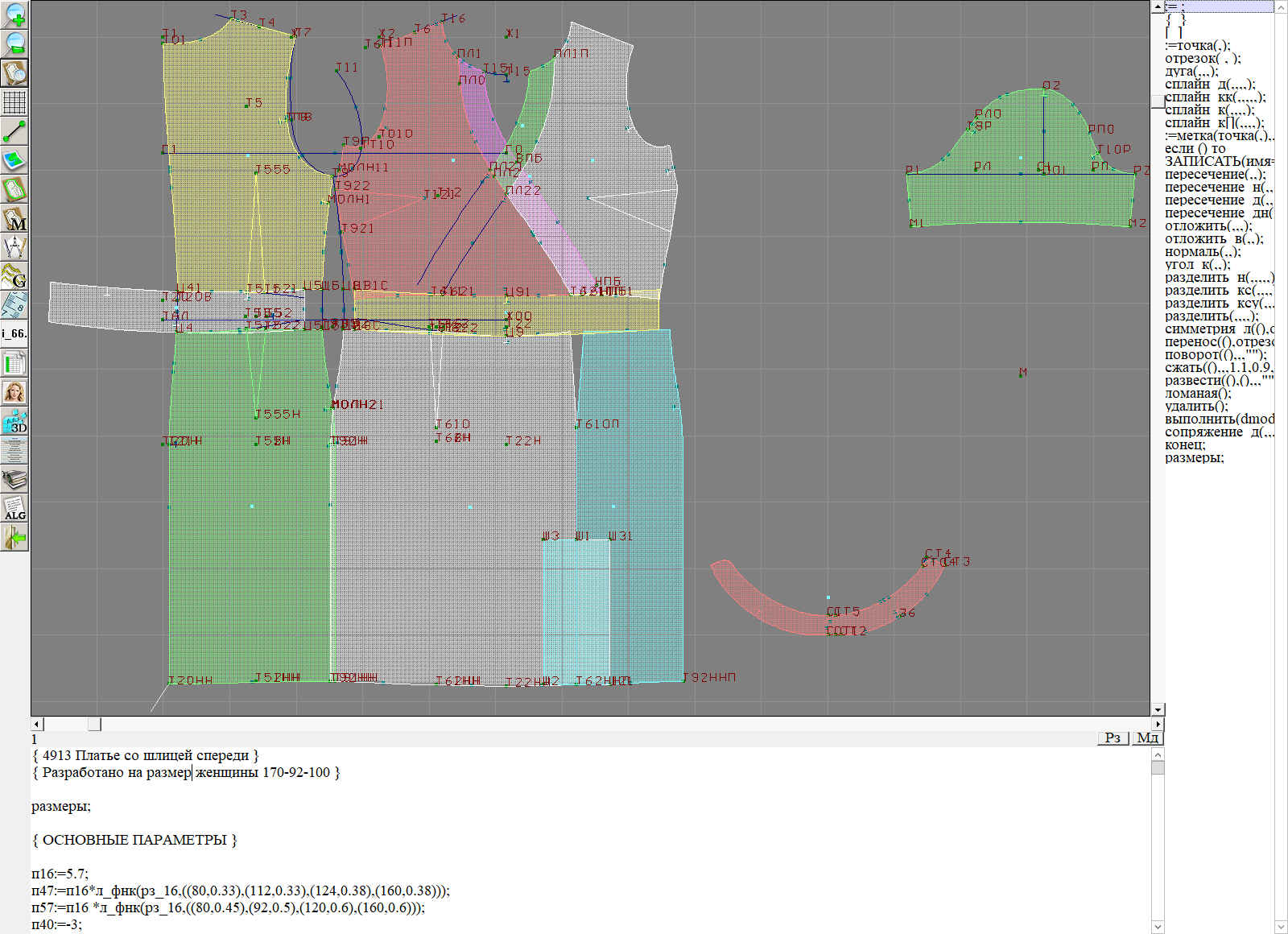Click the woman's portrait icon

[x=14, y=393]
